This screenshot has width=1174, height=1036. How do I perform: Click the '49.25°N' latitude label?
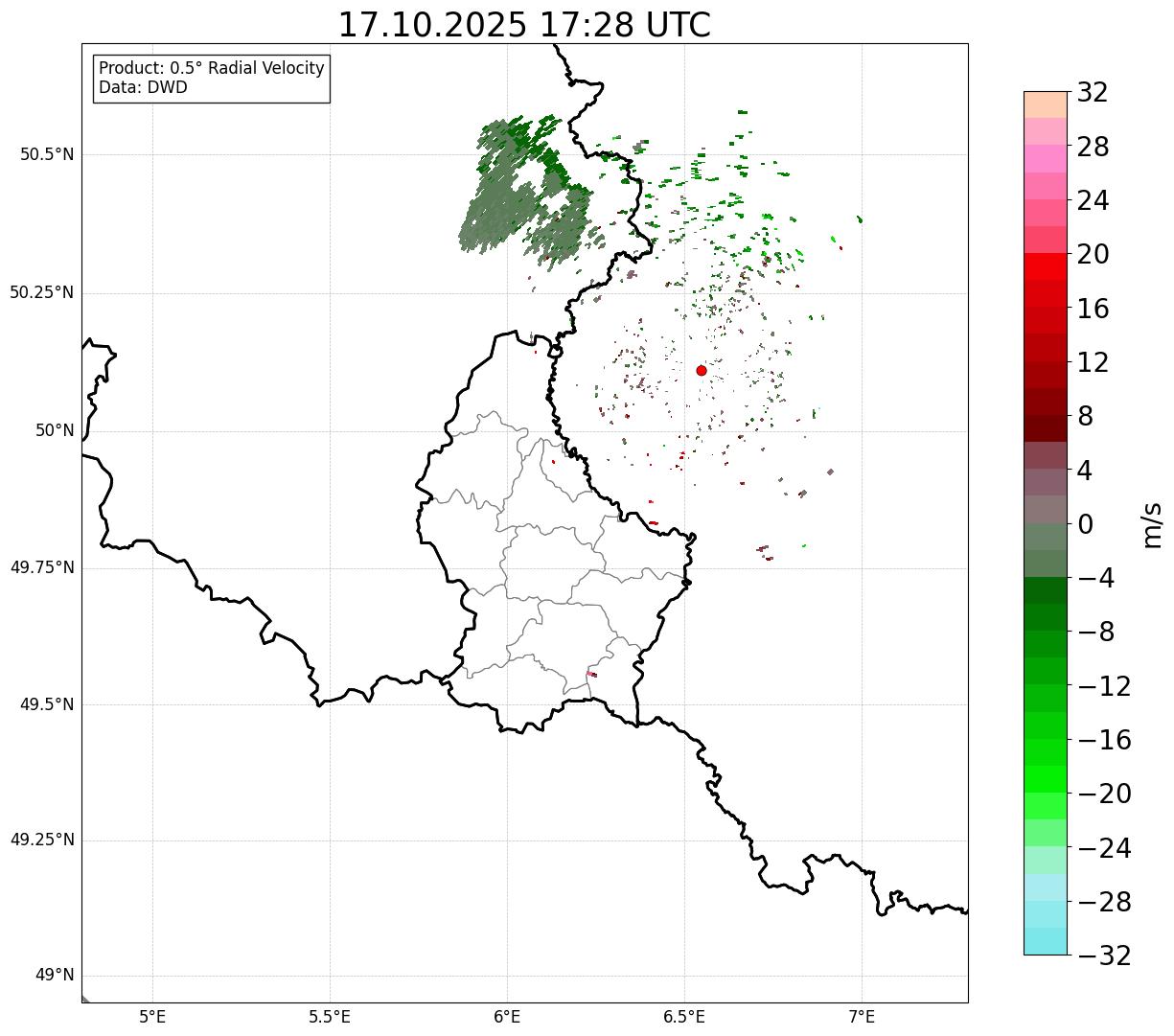click(x=42, y=840)
